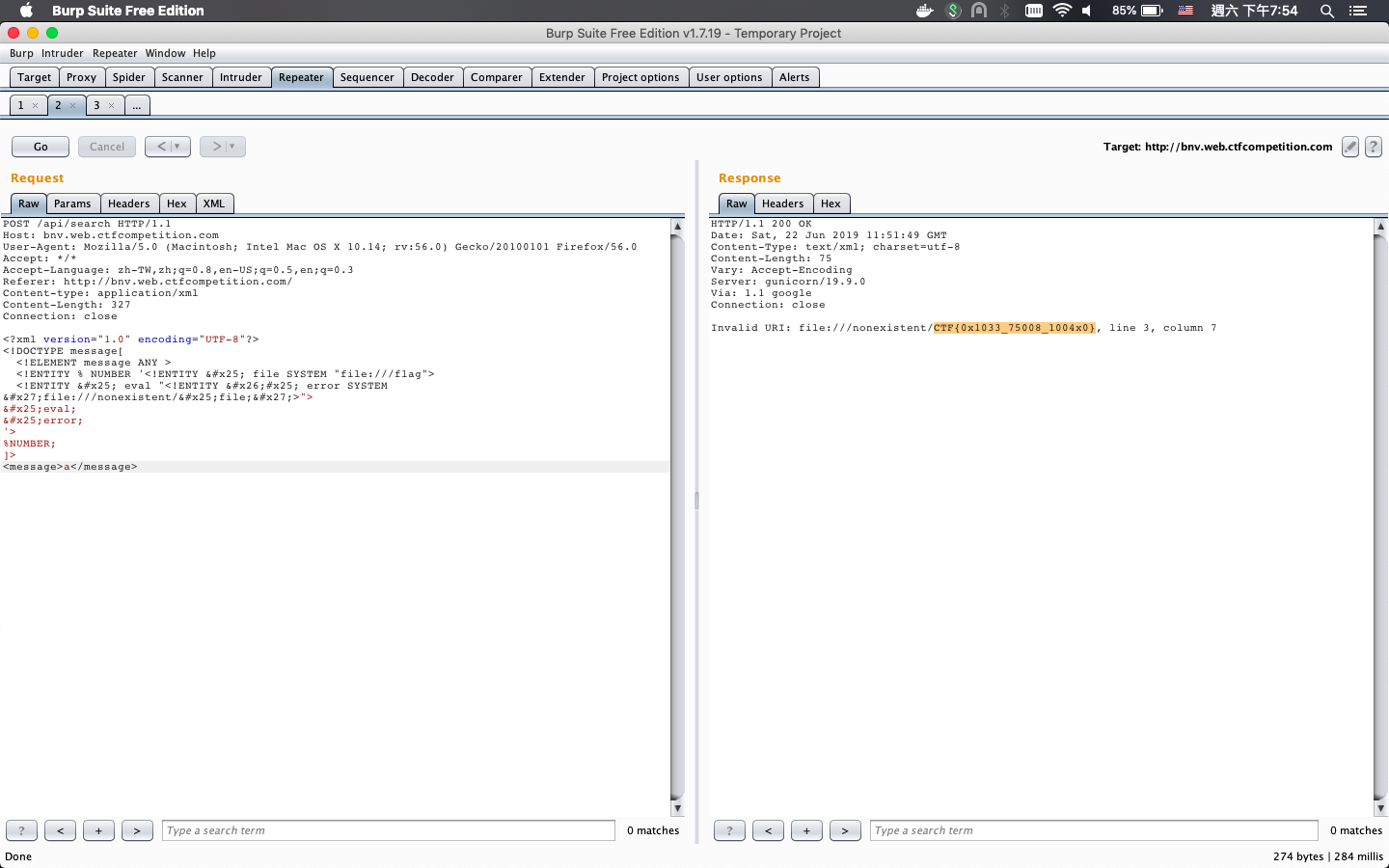
Task: Open request search help question button
Action: (x=21, y=830)
